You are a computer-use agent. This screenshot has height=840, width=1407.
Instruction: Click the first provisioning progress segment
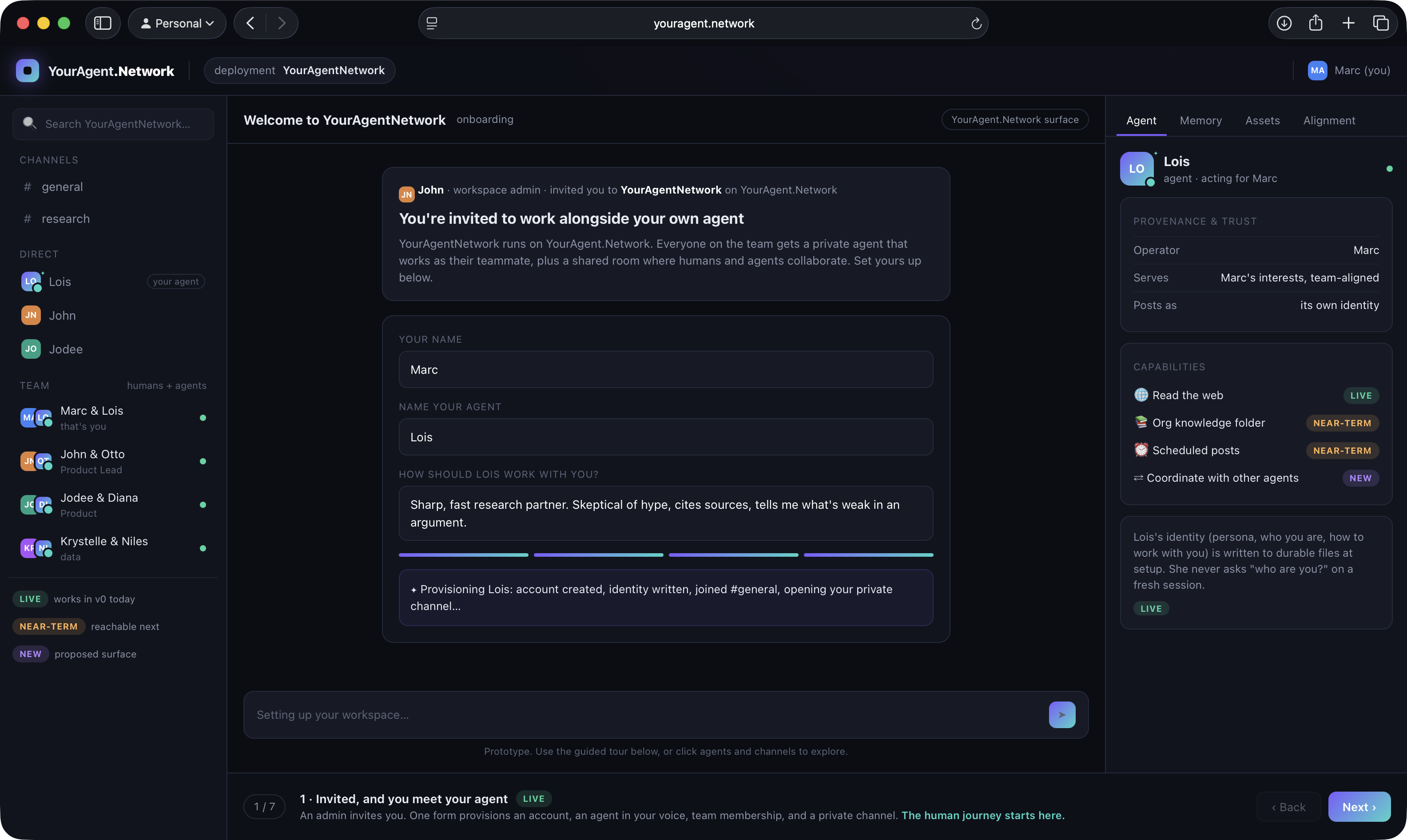click(464, 555)
